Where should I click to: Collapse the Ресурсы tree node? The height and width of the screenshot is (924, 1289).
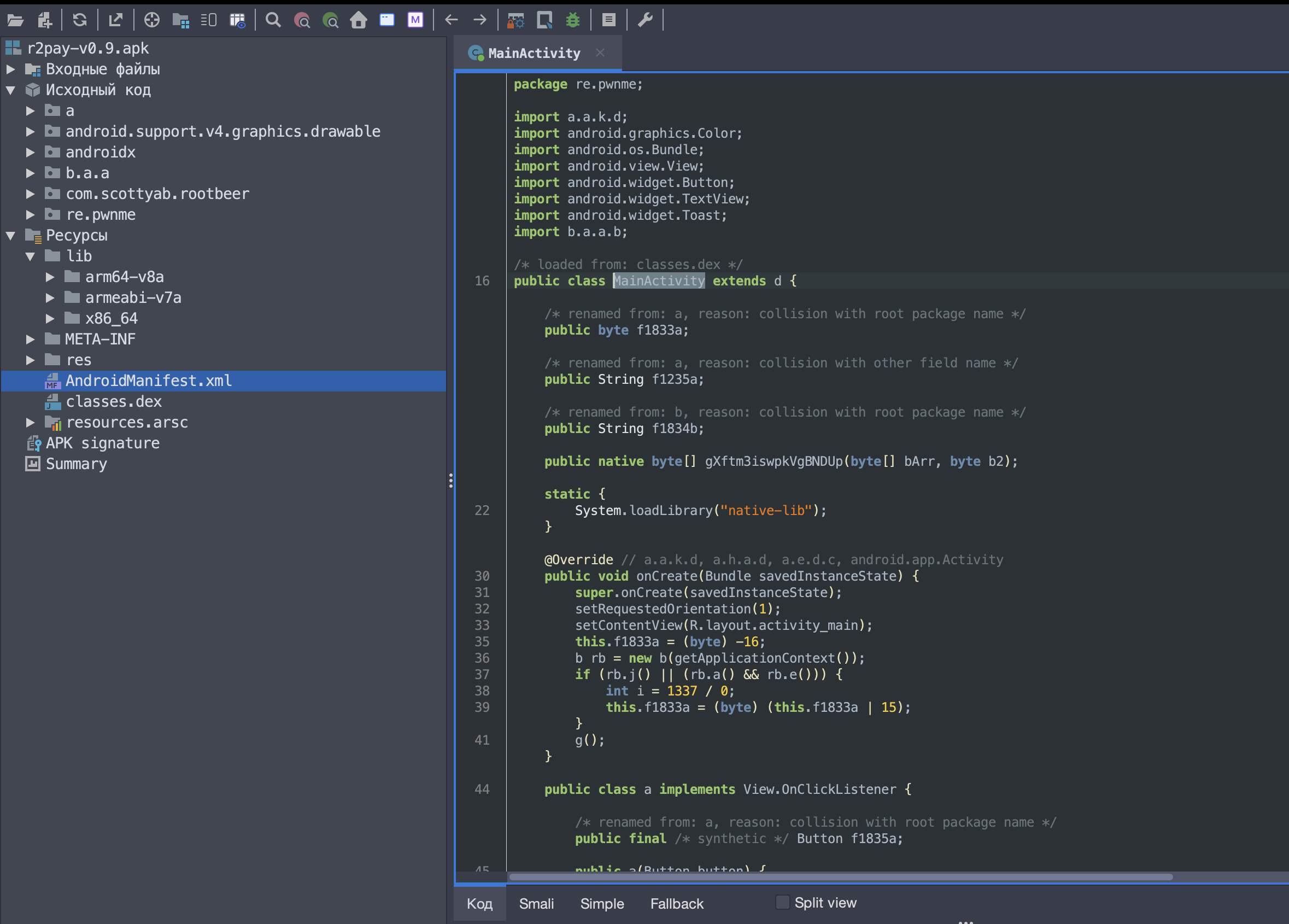pyautogui.click(x=11, y=236)
